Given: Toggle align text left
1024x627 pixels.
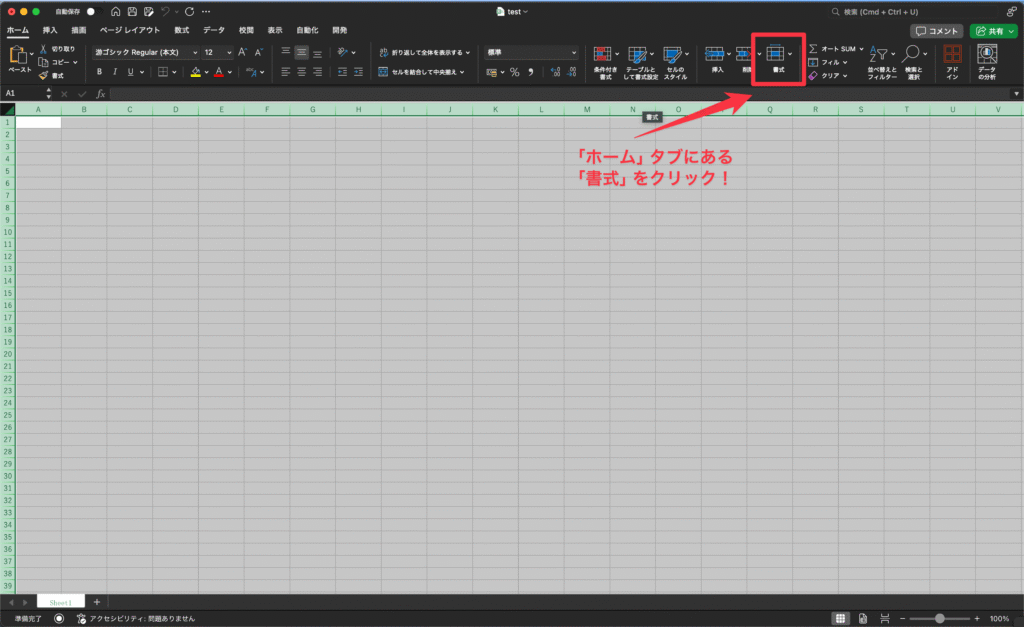Looking at the screenshot, I should [285, 72].
